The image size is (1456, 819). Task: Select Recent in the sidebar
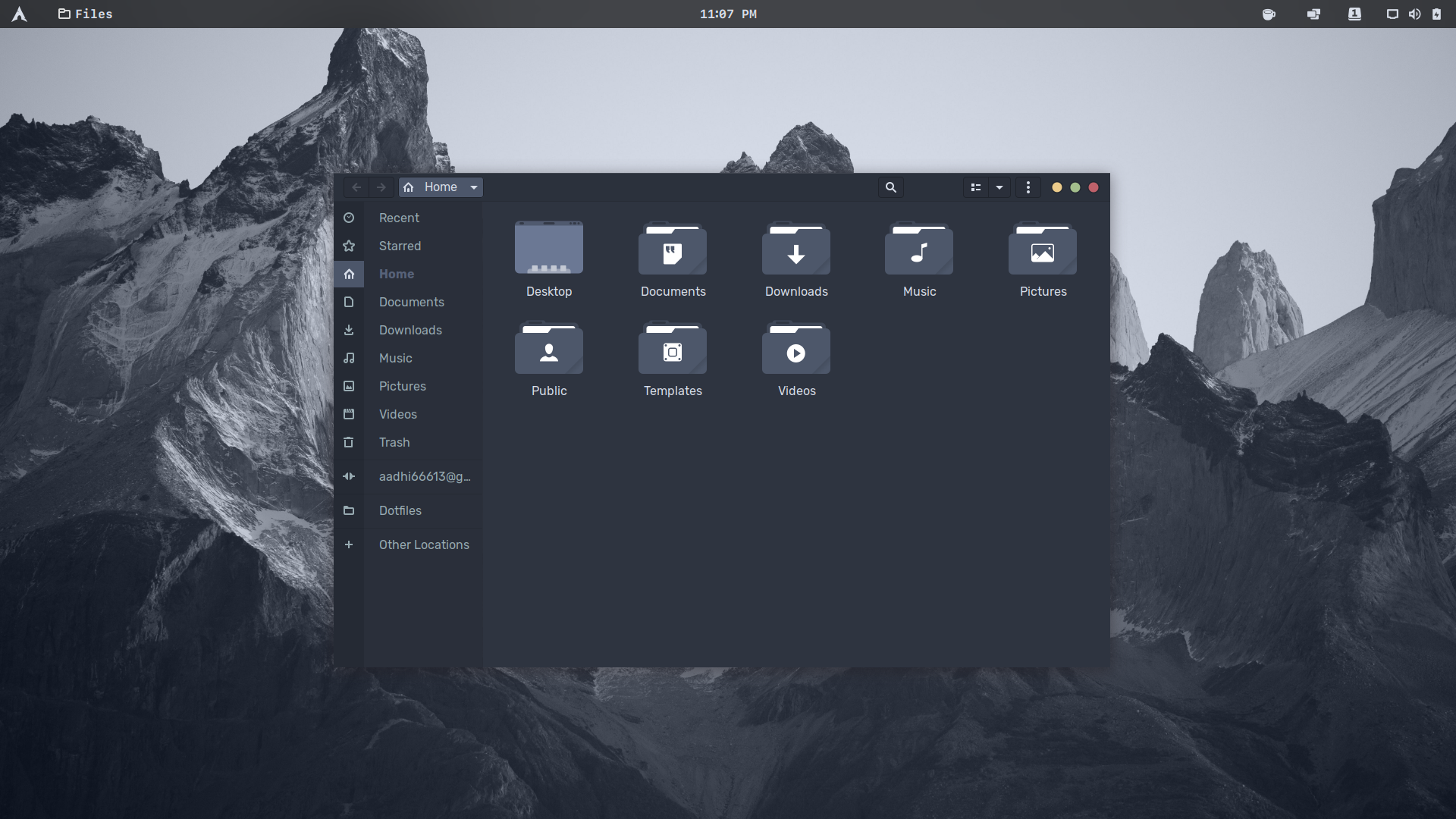click(x=399, y=218)
